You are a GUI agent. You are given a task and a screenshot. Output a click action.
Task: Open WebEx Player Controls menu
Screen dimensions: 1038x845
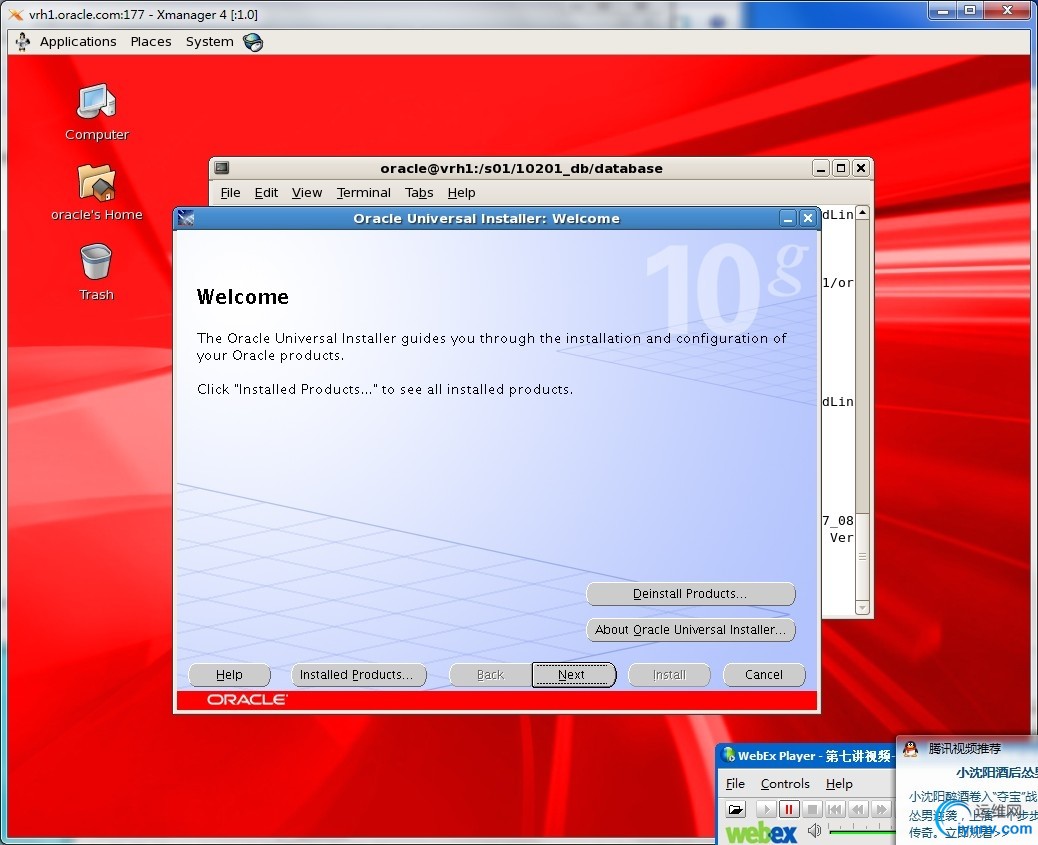785,783
